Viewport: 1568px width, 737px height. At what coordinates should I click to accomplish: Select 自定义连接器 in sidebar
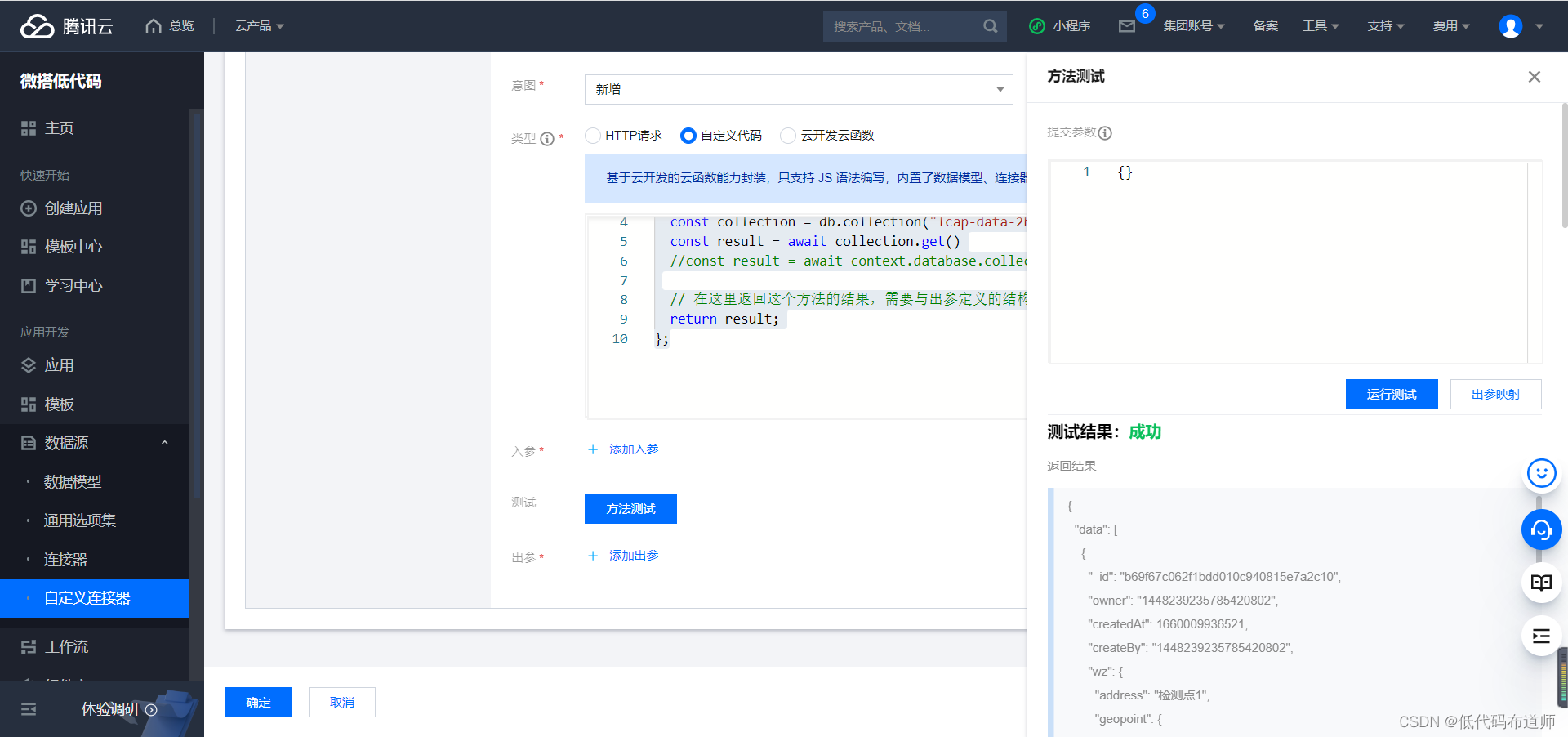[95, 598]
